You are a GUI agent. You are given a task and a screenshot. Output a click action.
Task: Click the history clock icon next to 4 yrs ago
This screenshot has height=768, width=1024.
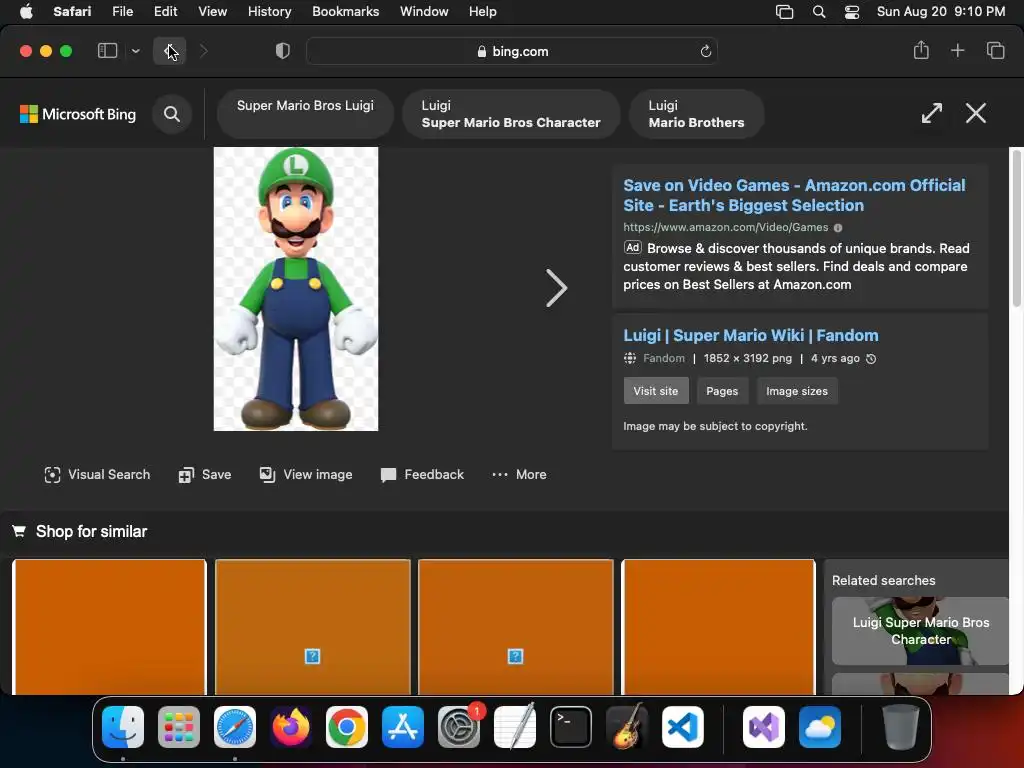[871, 359]
